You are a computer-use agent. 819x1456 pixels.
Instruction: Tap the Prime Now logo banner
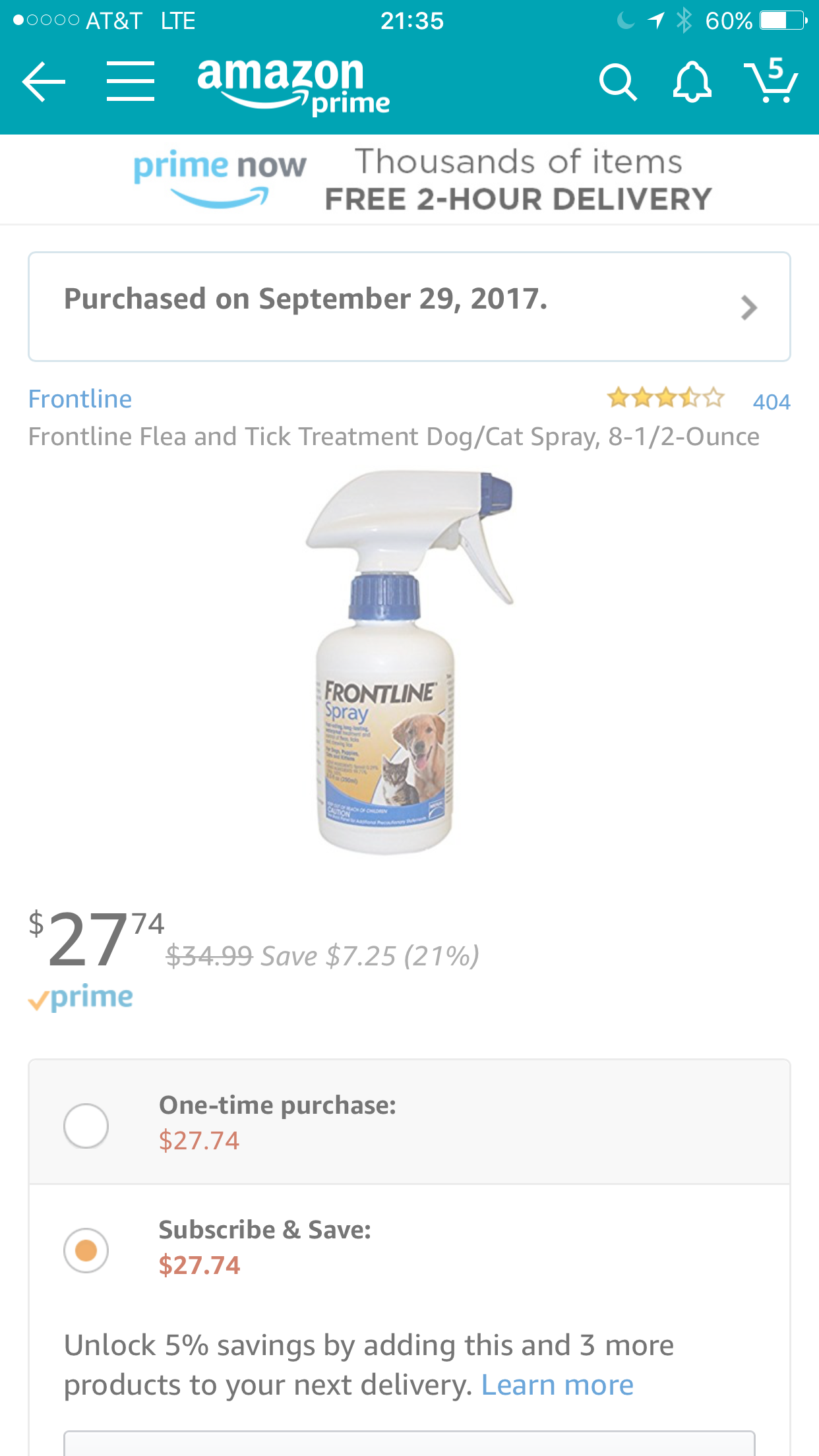click(220, 178)
